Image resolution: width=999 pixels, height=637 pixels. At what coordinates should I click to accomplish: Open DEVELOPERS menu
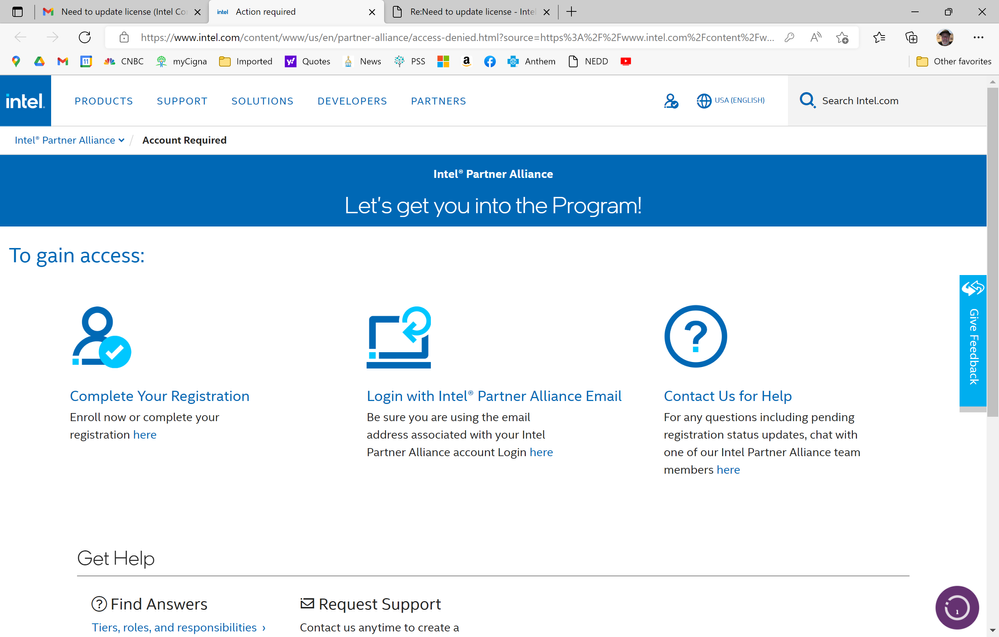(x=352, y=101)
